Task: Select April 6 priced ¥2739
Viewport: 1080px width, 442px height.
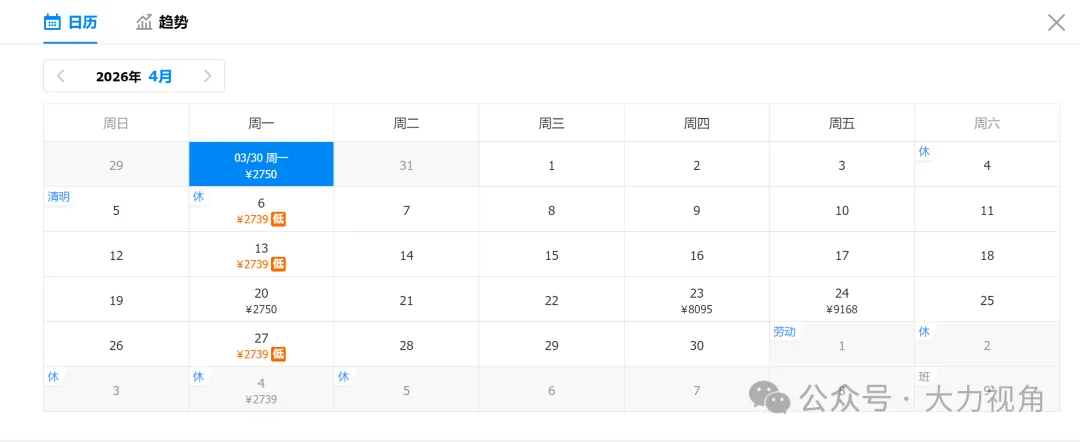Action: pyautogui.click(x=261, y=211)
